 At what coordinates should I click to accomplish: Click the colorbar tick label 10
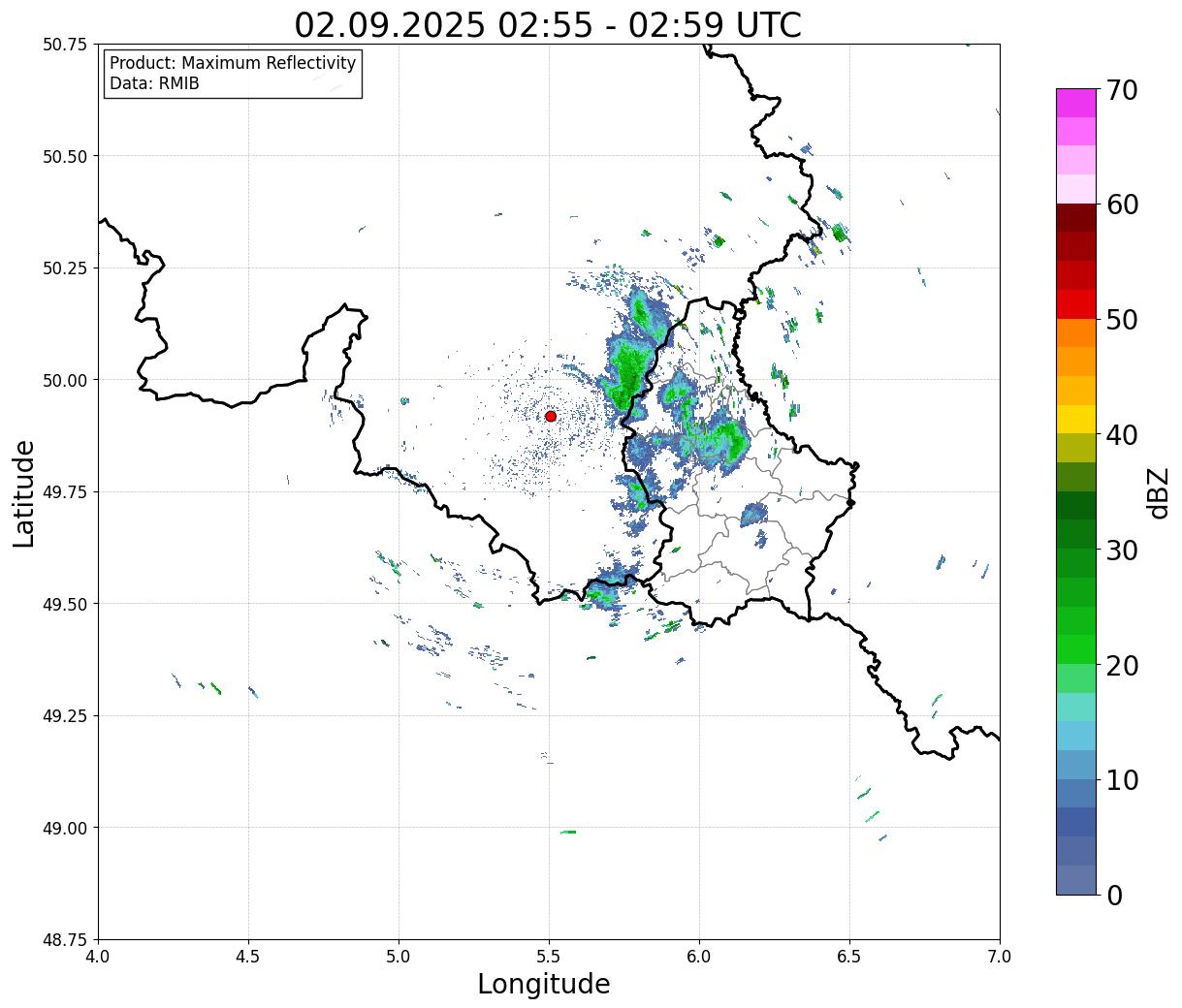click(x=1123, y=780)
